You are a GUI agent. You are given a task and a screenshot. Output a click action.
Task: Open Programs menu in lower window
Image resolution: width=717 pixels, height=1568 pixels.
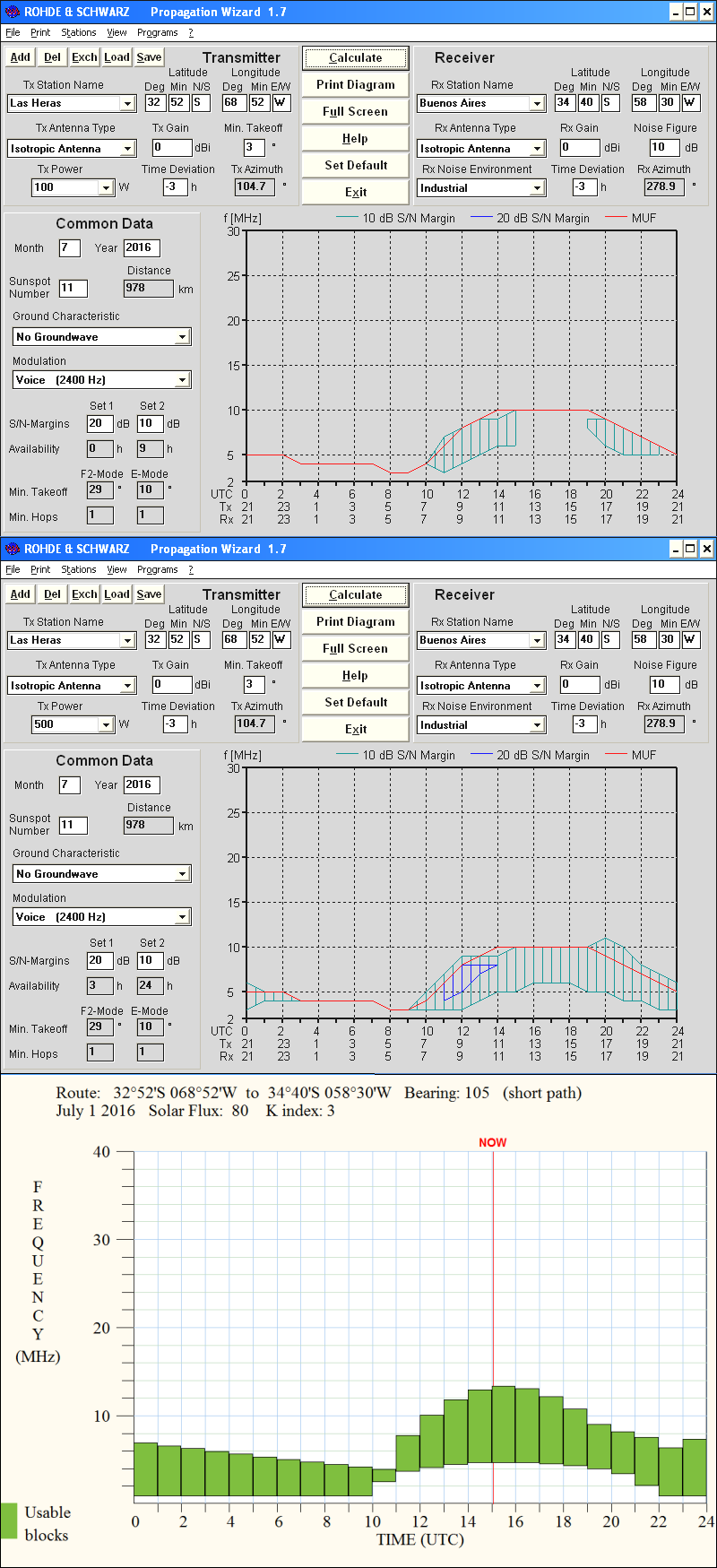[158, 569]
